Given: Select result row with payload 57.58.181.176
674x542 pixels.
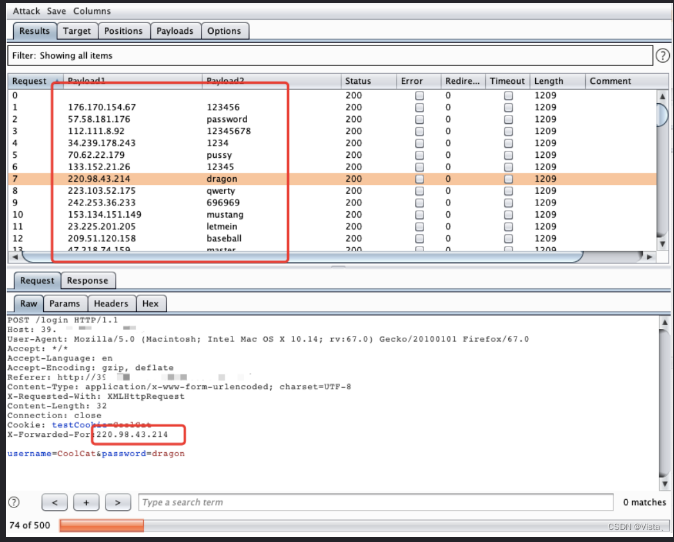Looking at the screenshot, I should tap(332, 119).
